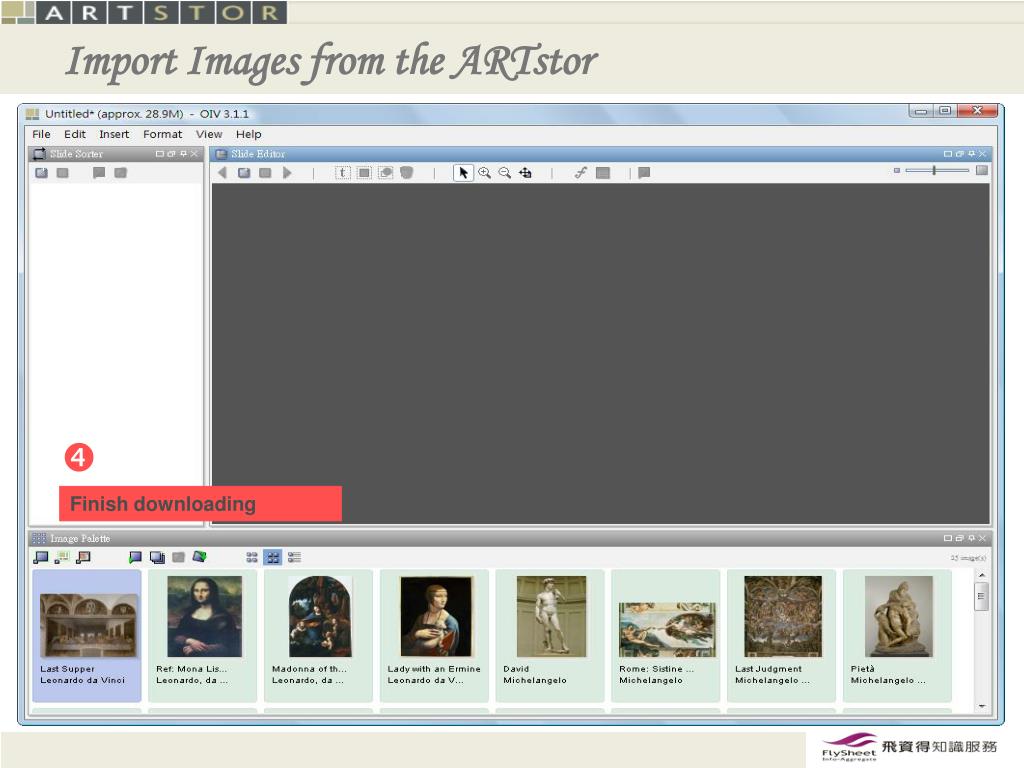
Task: Select the Rome: Sistine thumbnail
Action: (665, 635)
